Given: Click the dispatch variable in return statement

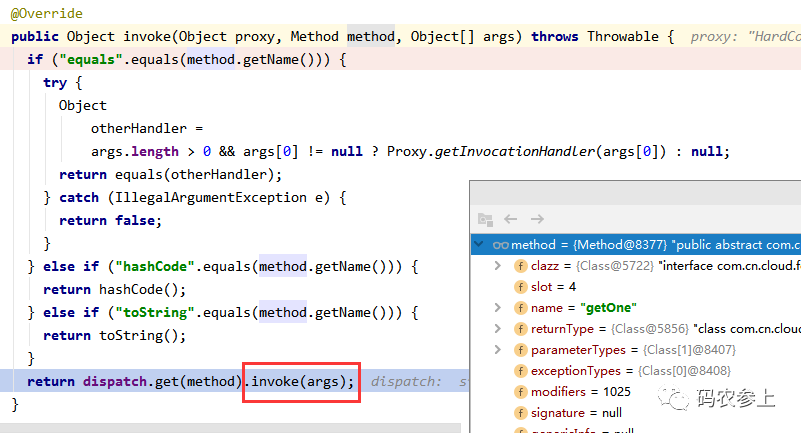Looking at the screenshot, I should point(113,382).
